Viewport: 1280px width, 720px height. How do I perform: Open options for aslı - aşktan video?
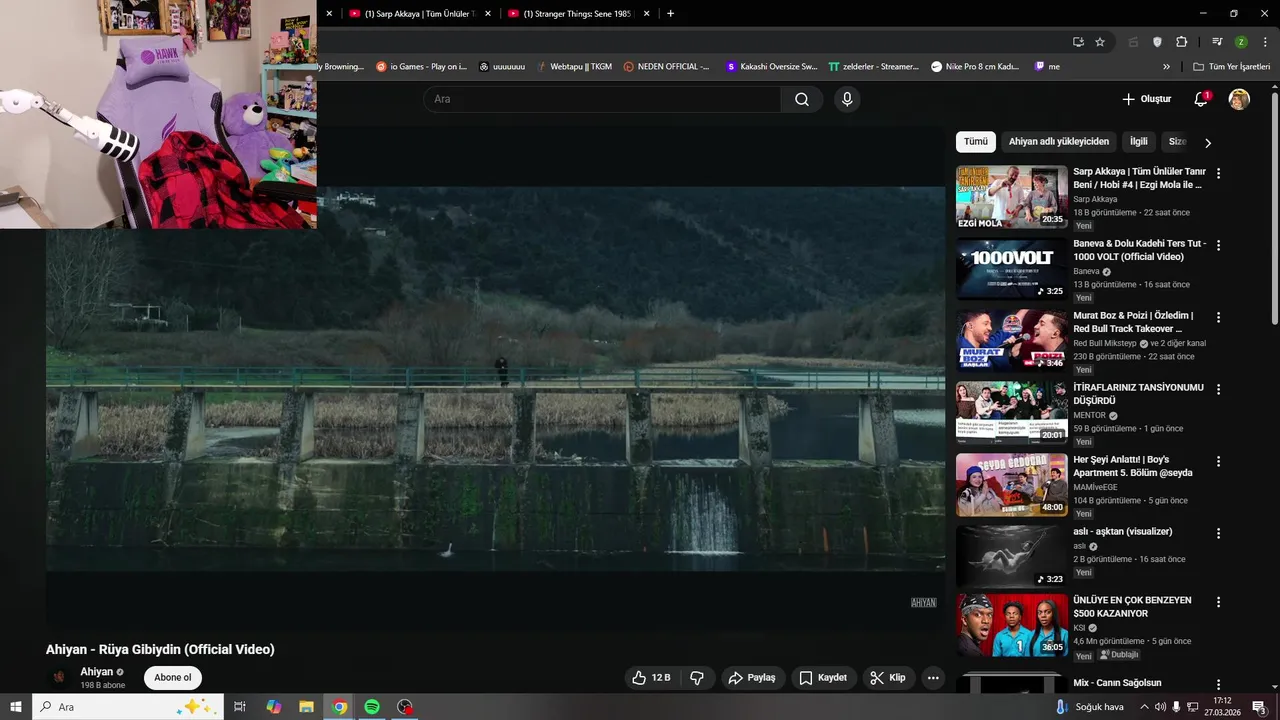click(1218, 533)
